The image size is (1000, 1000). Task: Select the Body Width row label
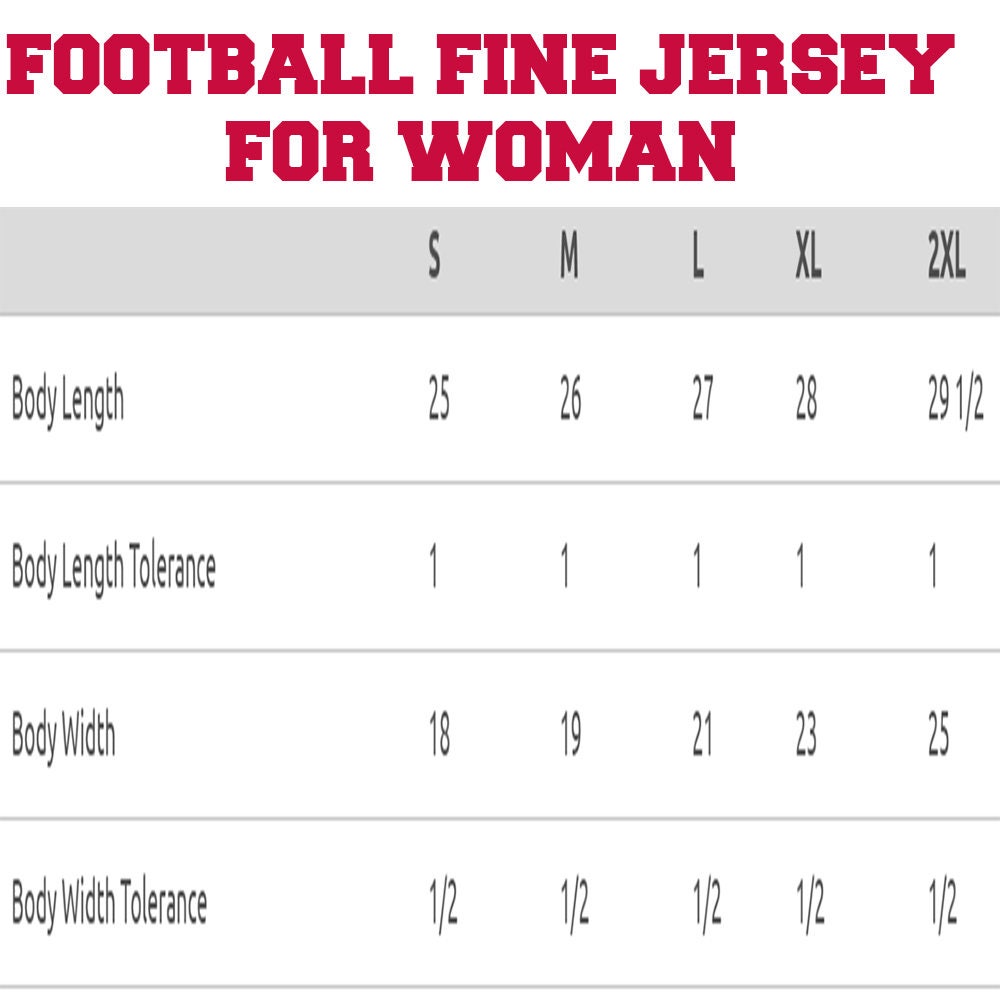(64, 735)
